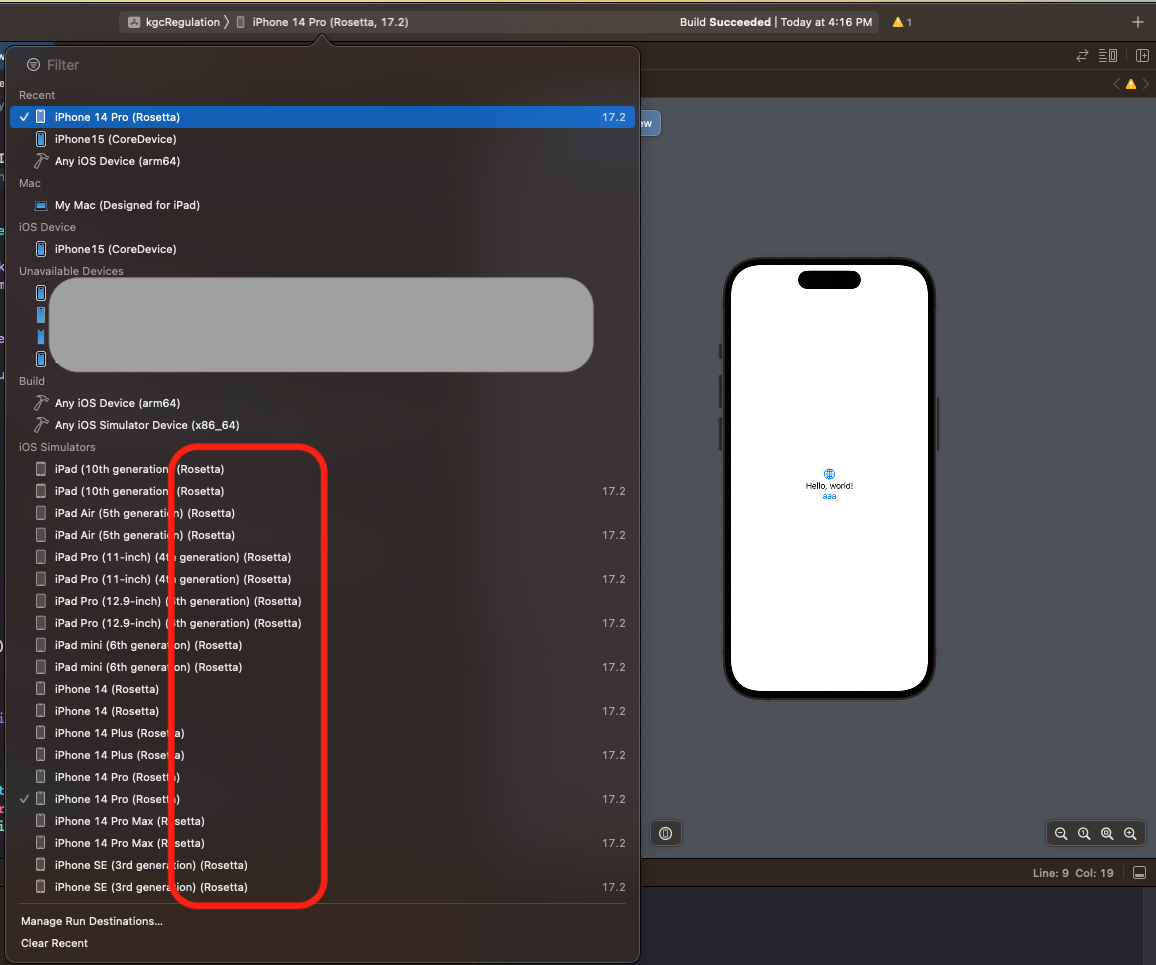Zoom the preview canvas to fit
The height and width of the screenshot is (965, 1156).
[1107, 833]
